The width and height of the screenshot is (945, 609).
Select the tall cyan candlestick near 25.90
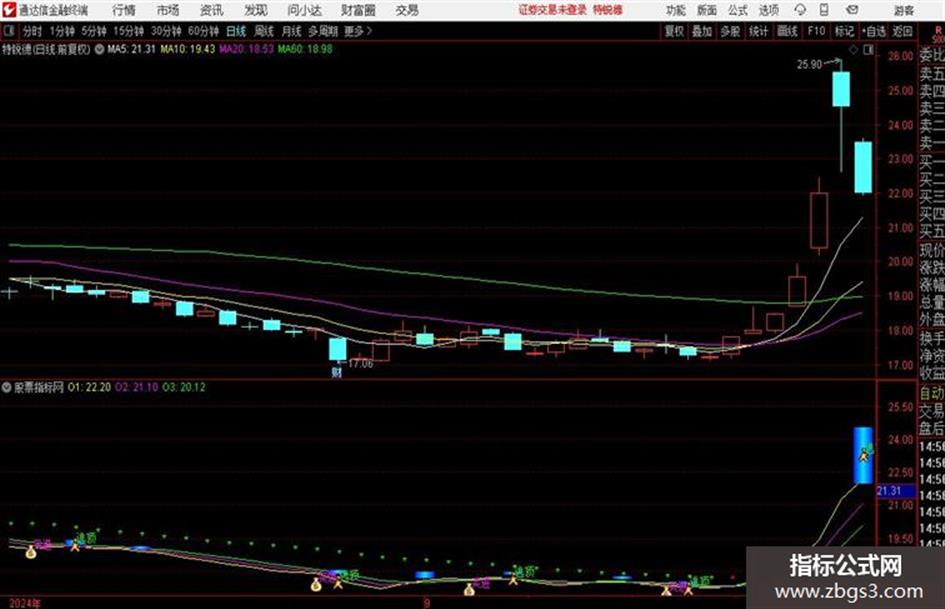[x=841, y=89]
